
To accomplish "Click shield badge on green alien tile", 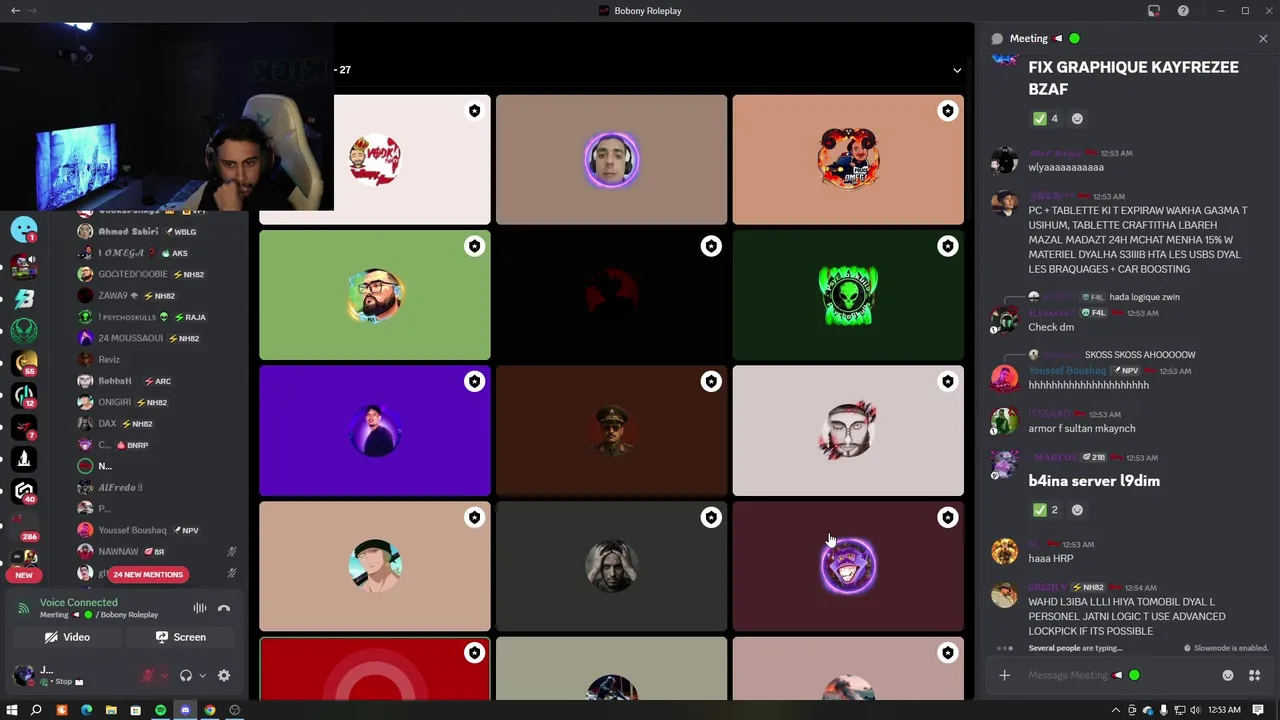I will click(x=947, y=246).
